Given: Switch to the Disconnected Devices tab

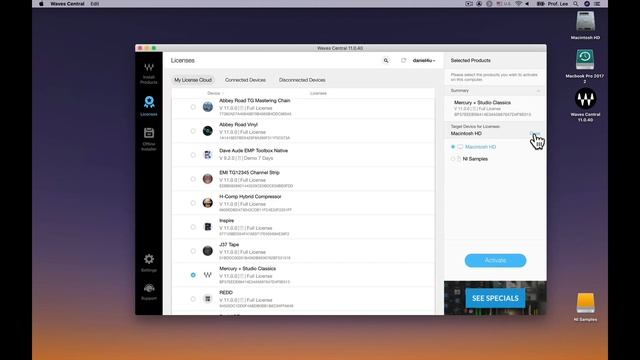Looking at the screenshot, I should click(302, 80).
